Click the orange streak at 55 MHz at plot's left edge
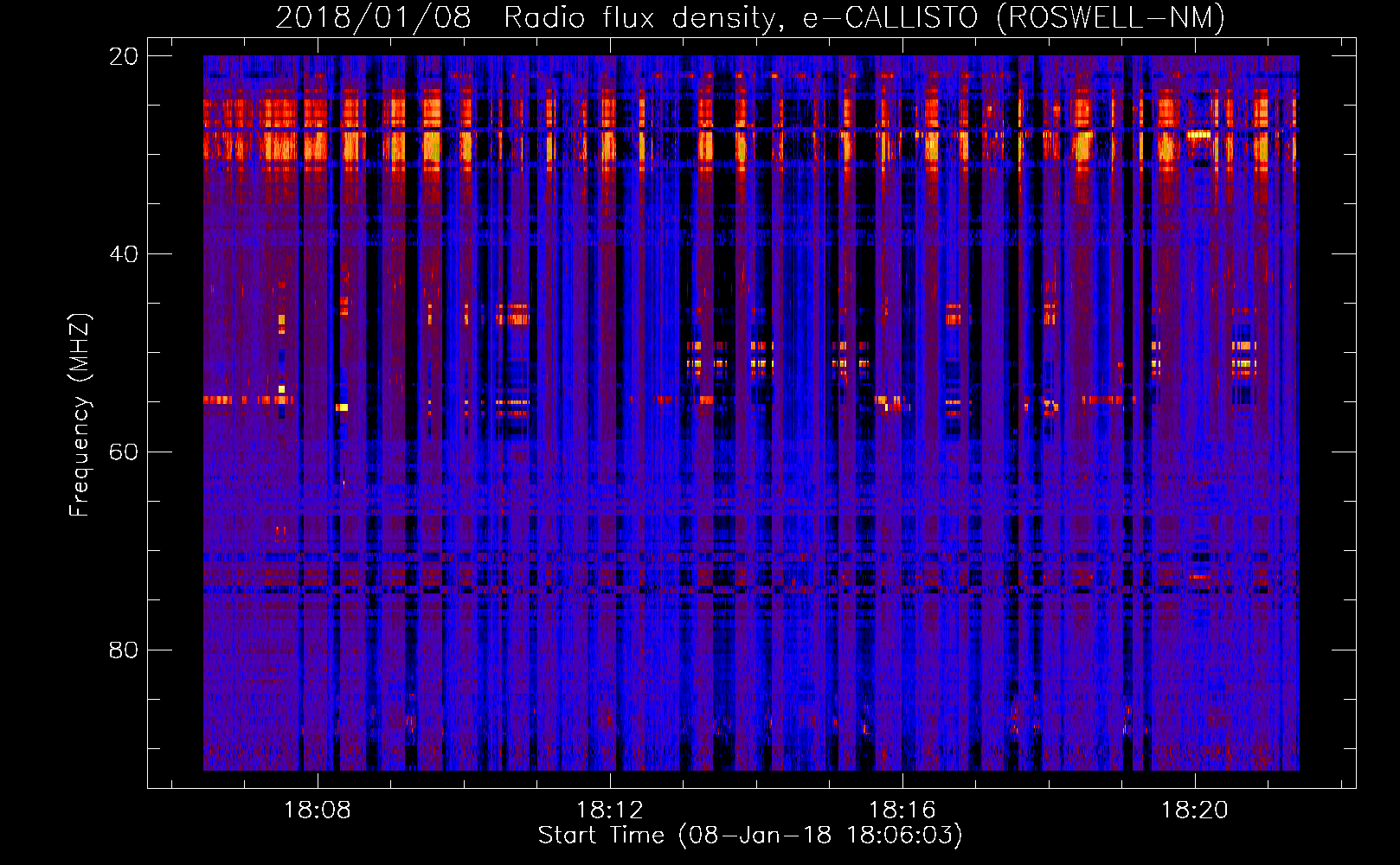1400x865 pixels. click(218, 400)
